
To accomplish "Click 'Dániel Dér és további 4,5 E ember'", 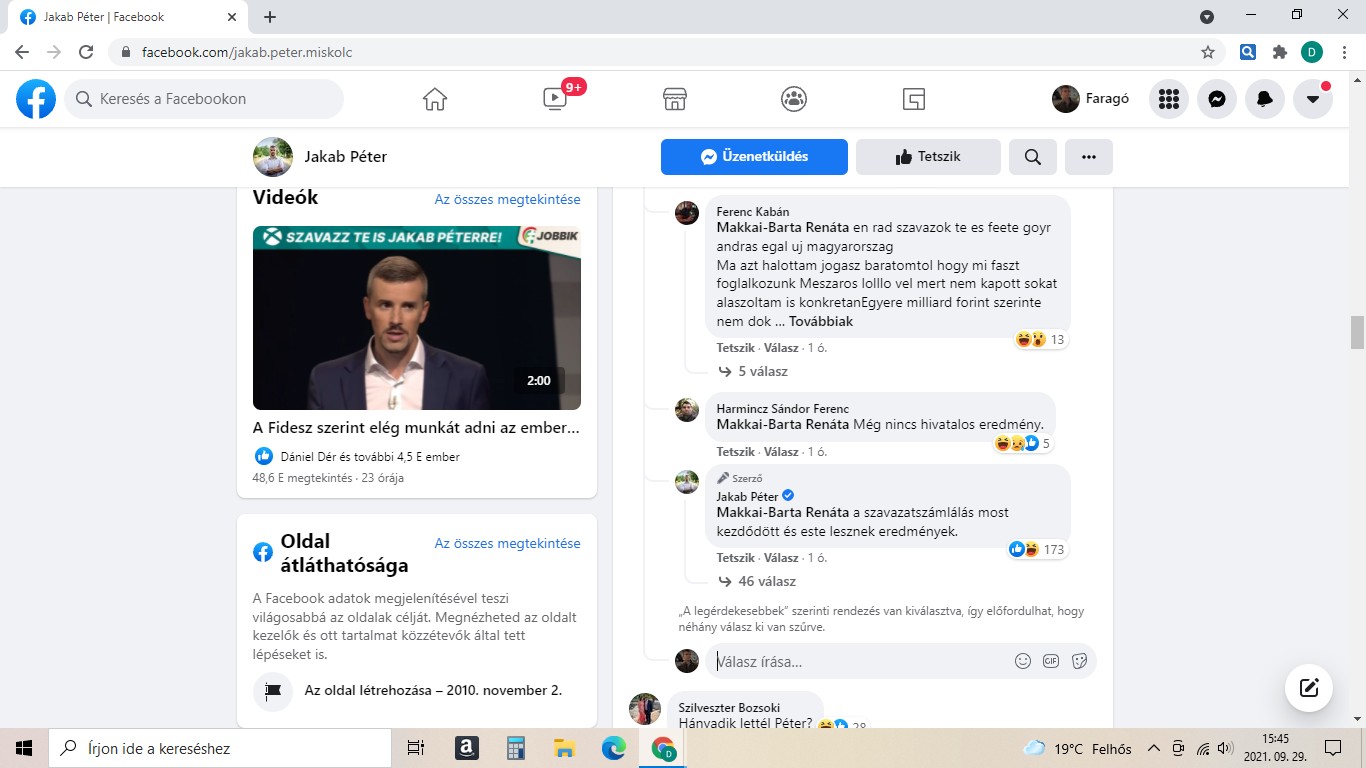I will [x=370, y=457].
